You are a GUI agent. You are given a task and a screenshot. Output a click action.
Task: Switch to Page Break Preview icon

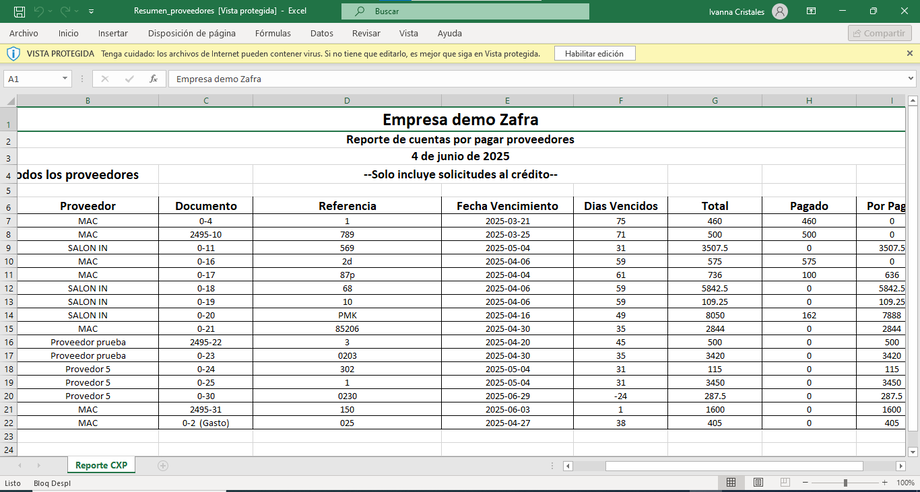point(785,483)
